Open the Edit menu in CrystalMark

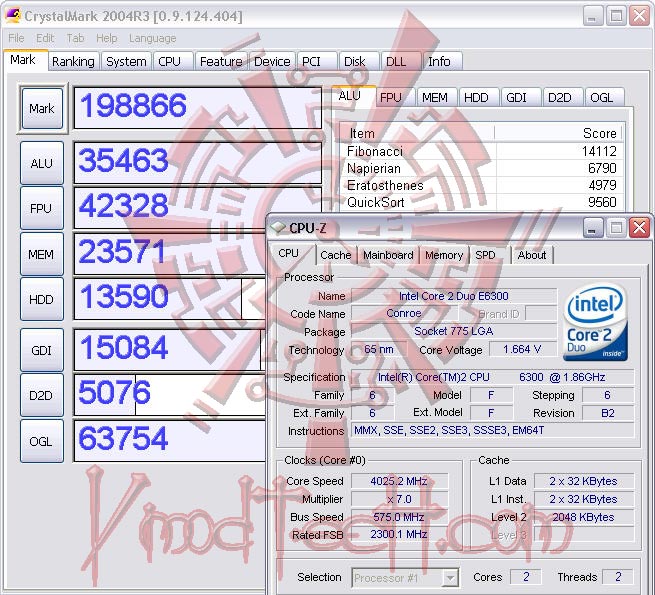click(x=45, y=38)
